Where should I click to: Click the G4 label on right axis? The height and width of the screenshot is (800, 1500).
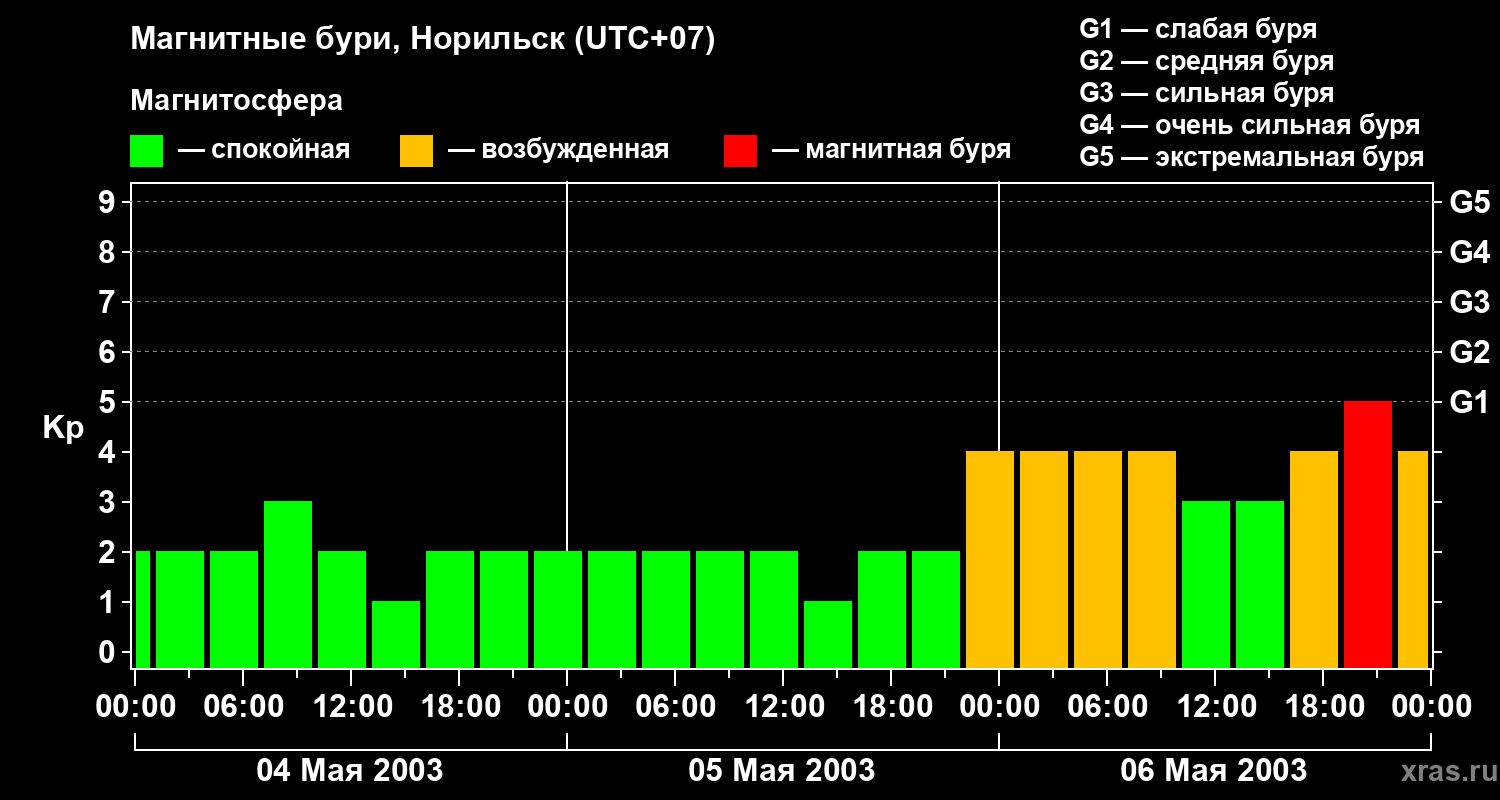[x=1469, y=252]
